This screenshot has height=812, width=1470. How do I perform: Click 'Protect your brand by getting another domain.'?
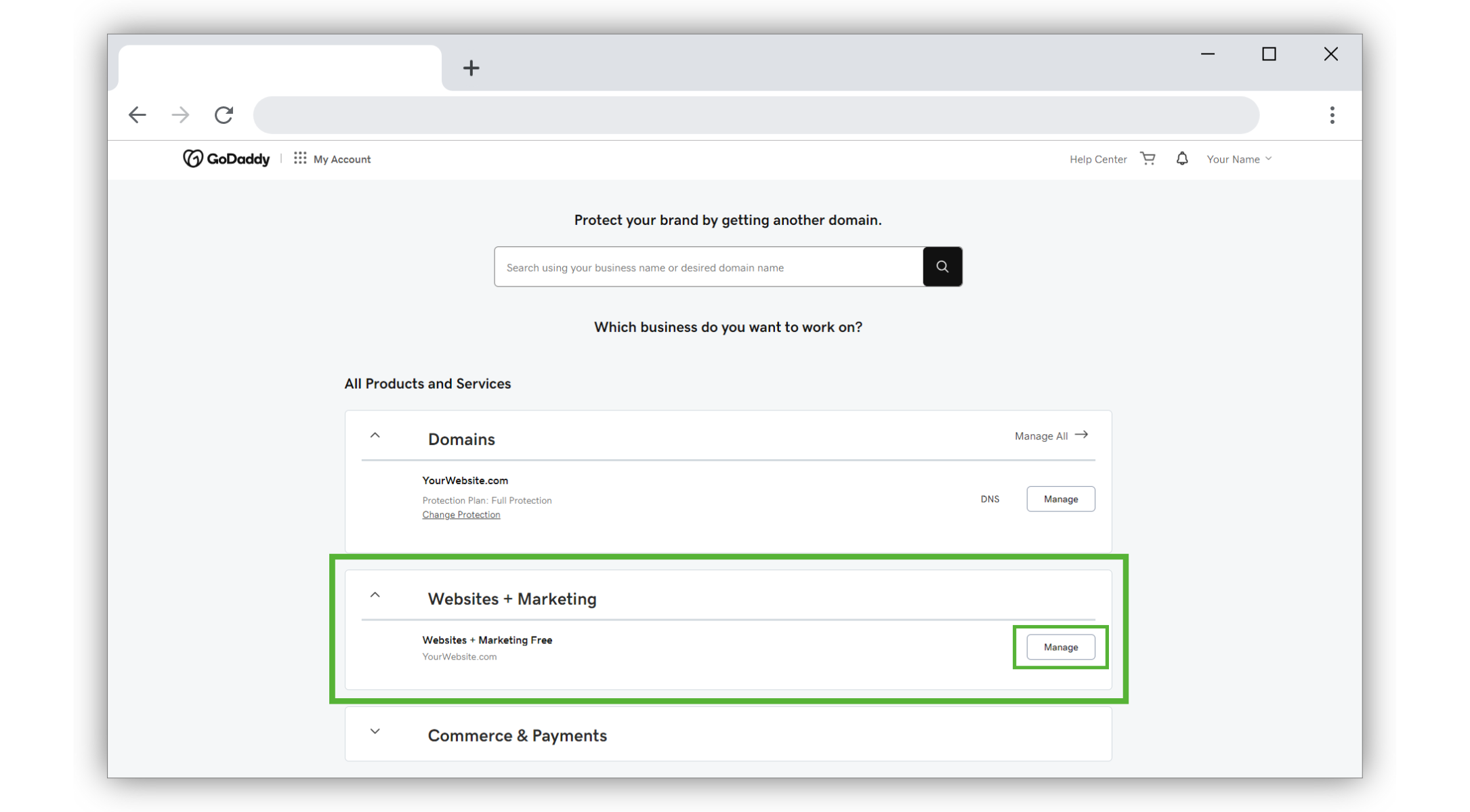click(x=728, y=220)
